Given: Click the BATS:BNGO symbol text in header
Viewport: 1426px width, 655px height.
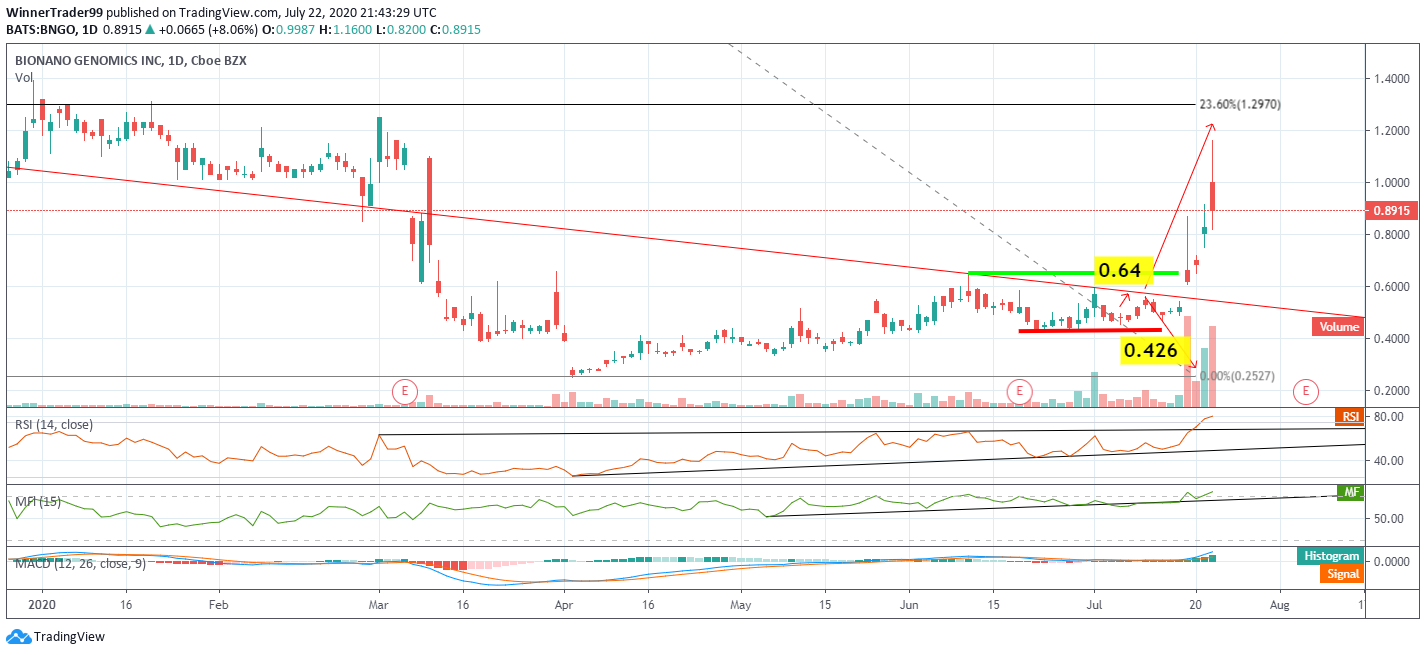Looking at the screenshot, I should click(x=40, y=30).
